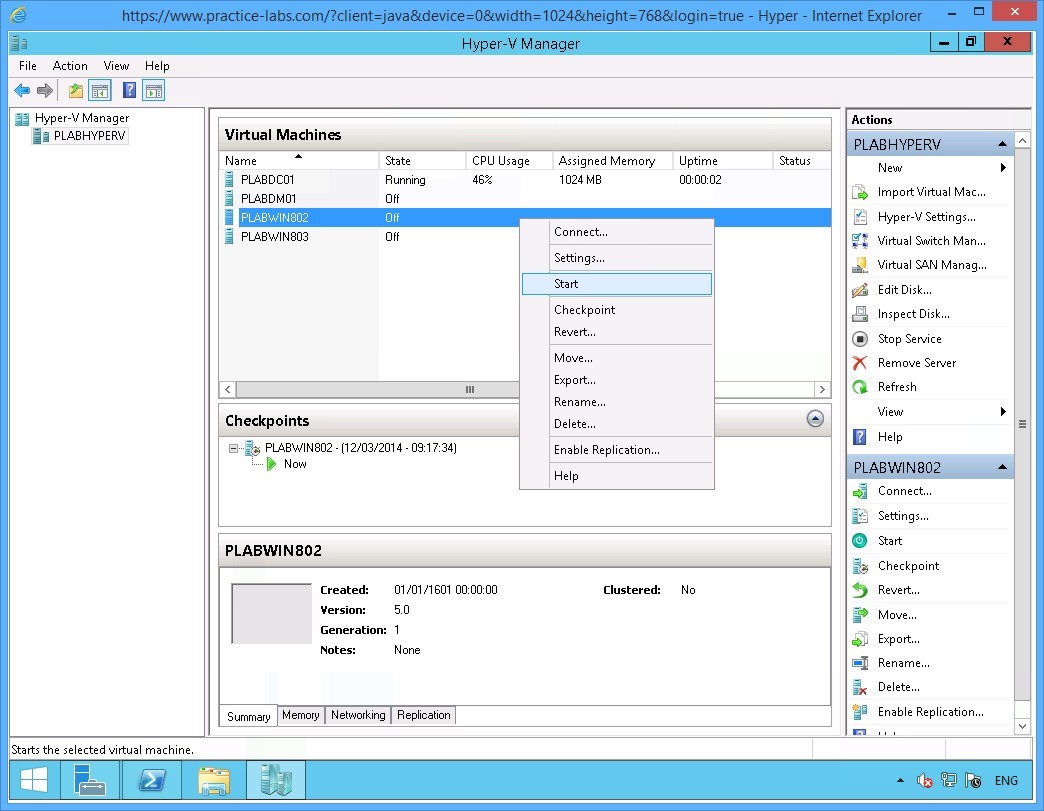The height and width of the screenshot is (811, 1044).
Task: Launch PowerShell from the taskbar
Action: (152, 780)
